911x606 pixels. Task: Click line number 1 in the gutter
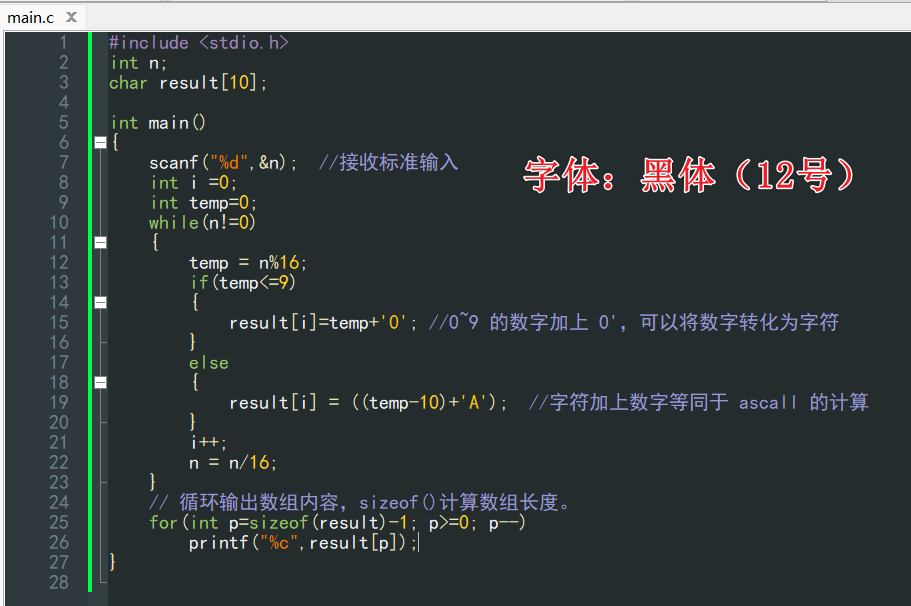pyautogui.click(x=63, y=42)
